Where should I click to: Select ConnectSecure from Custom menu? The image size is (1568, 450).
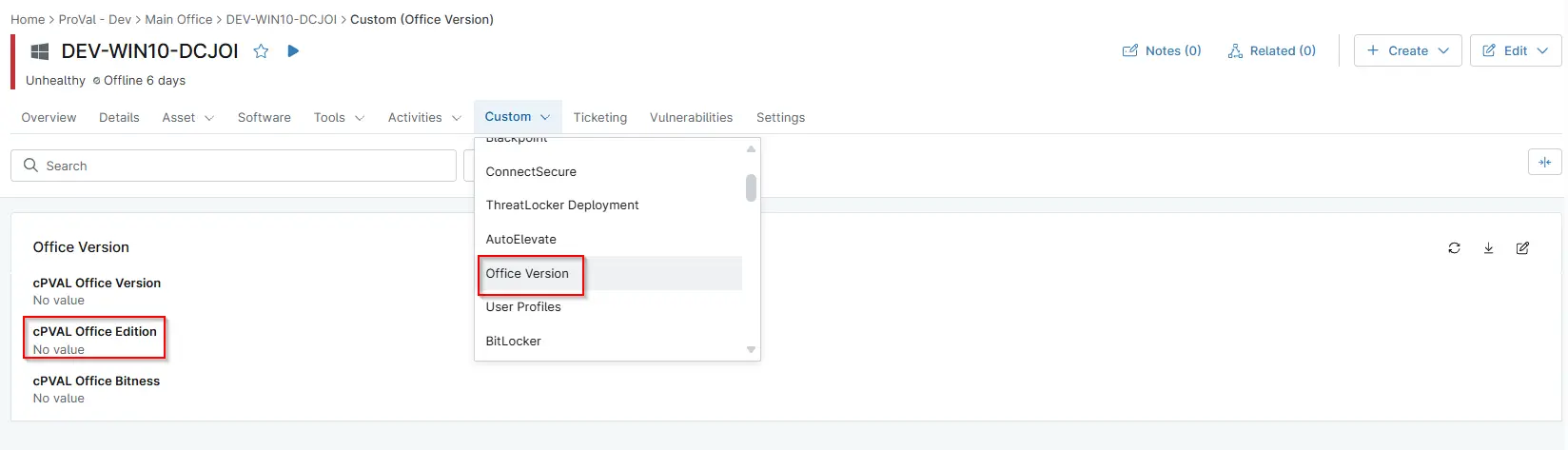click(609, 172)
